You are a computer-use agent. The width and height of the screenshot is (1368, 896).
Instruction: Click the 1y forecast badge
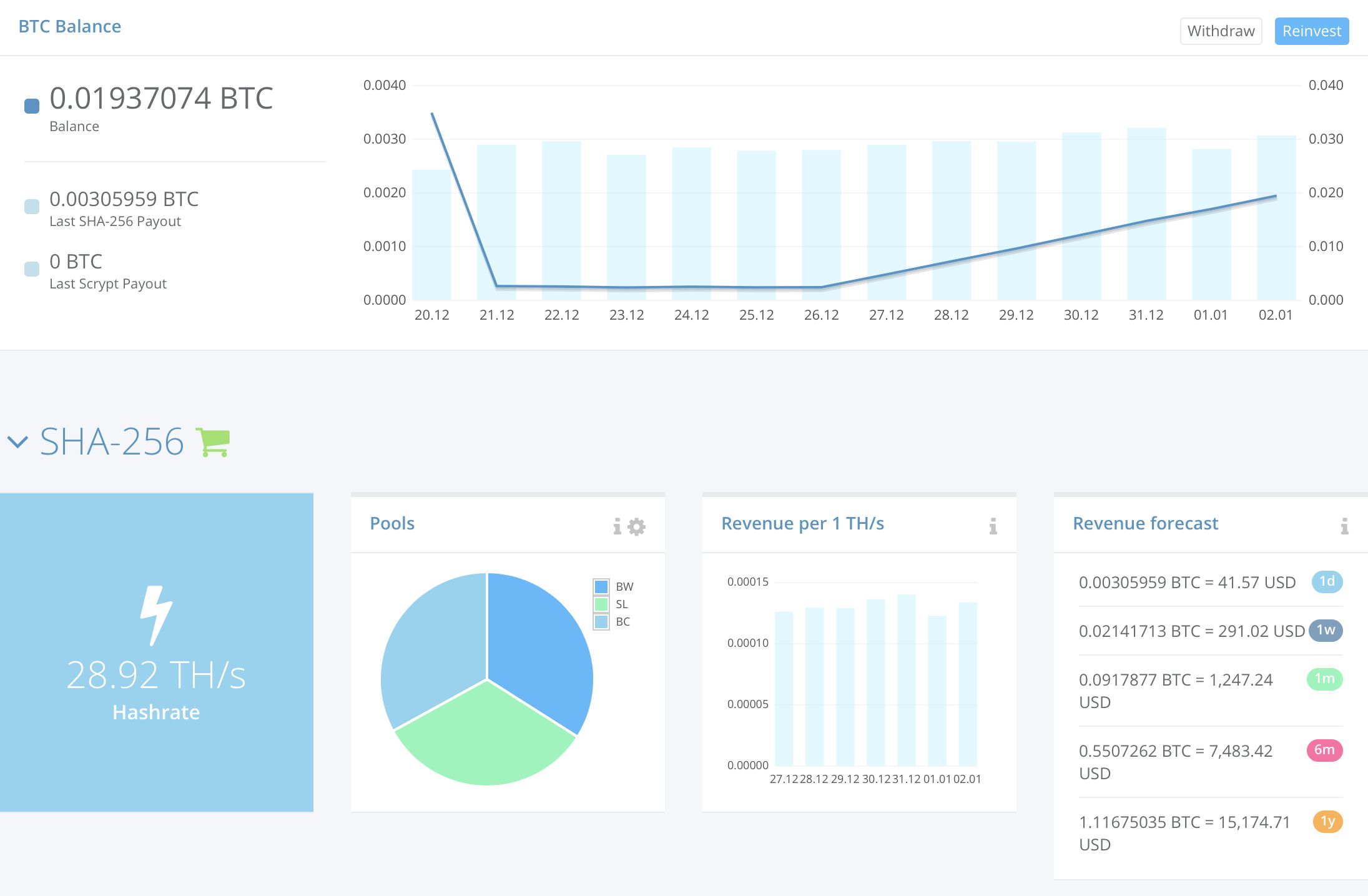(x=1328, y=821)
